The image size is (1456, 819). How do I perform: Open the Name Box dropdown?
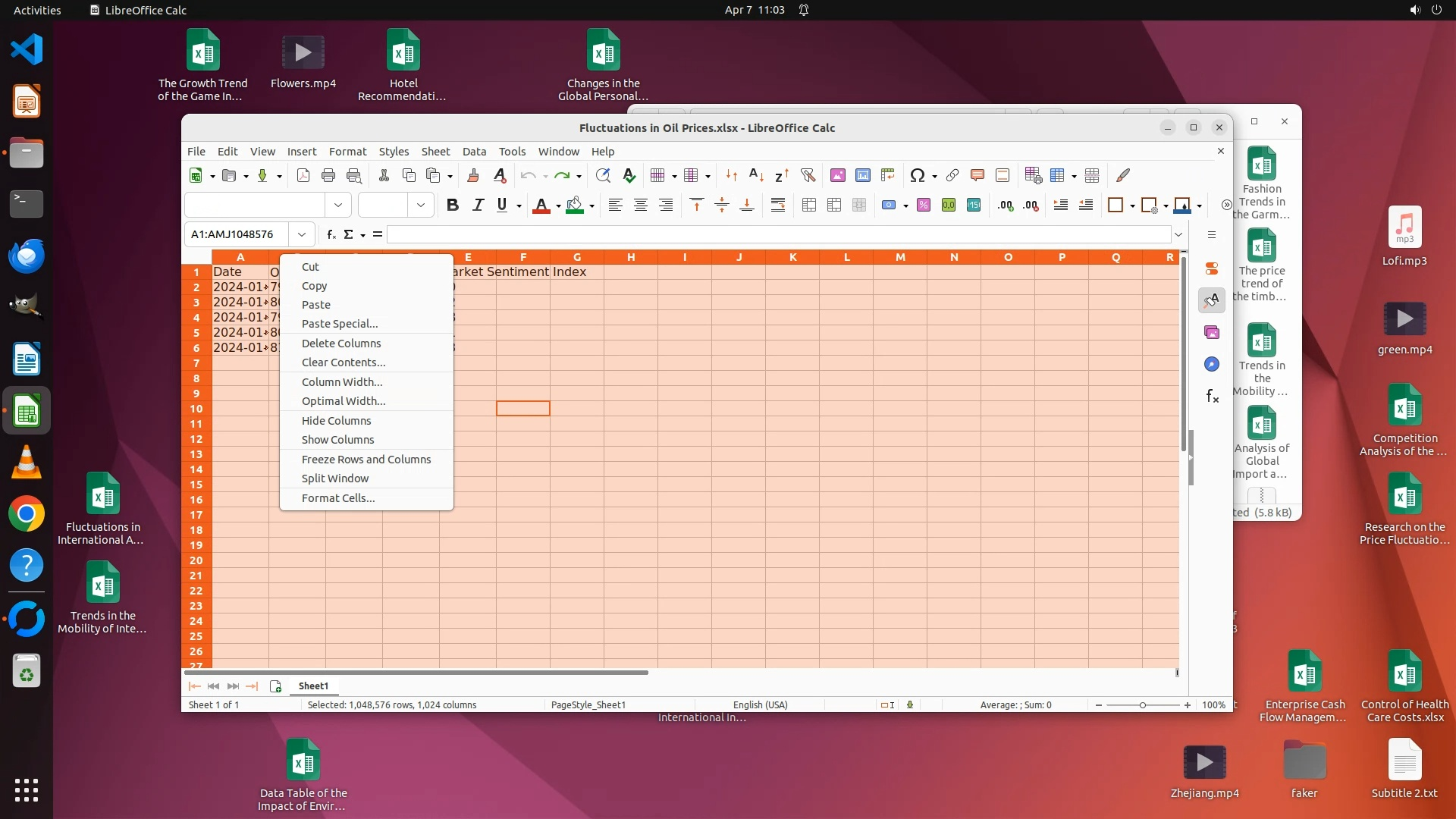click(302, 234)
